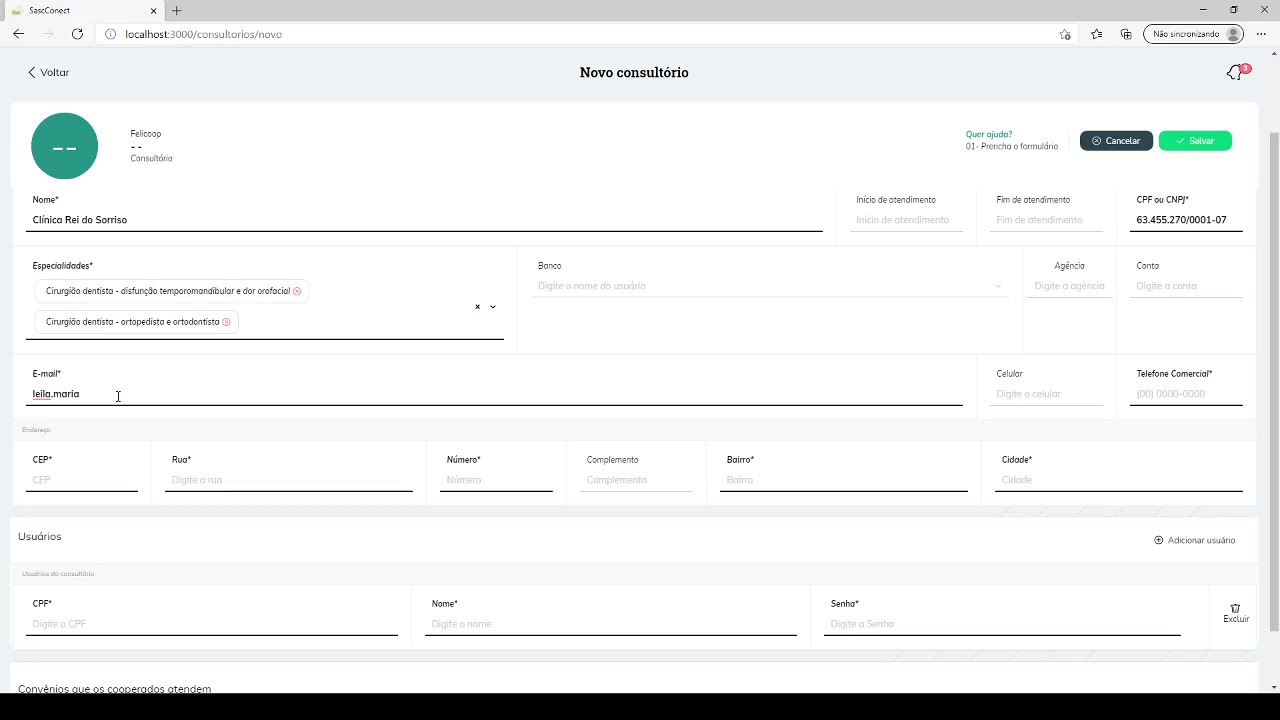Click the Bairro input field
Screen dimensions: 1280x720
click(x=844, y=480)
